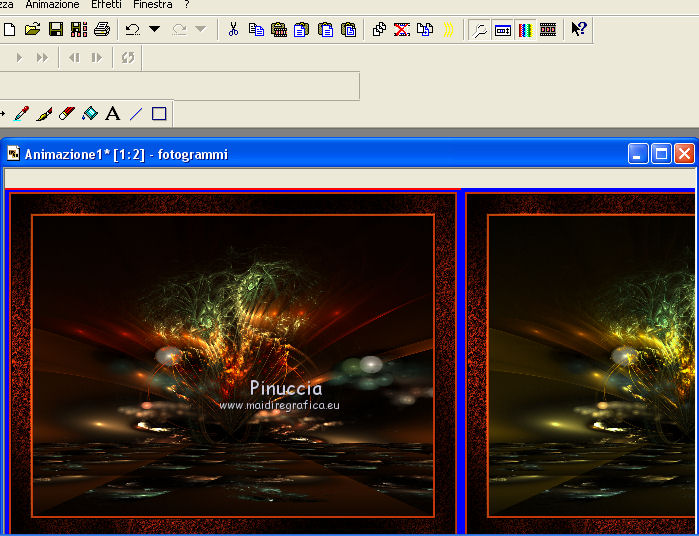Open the Effetti menu

106,5
